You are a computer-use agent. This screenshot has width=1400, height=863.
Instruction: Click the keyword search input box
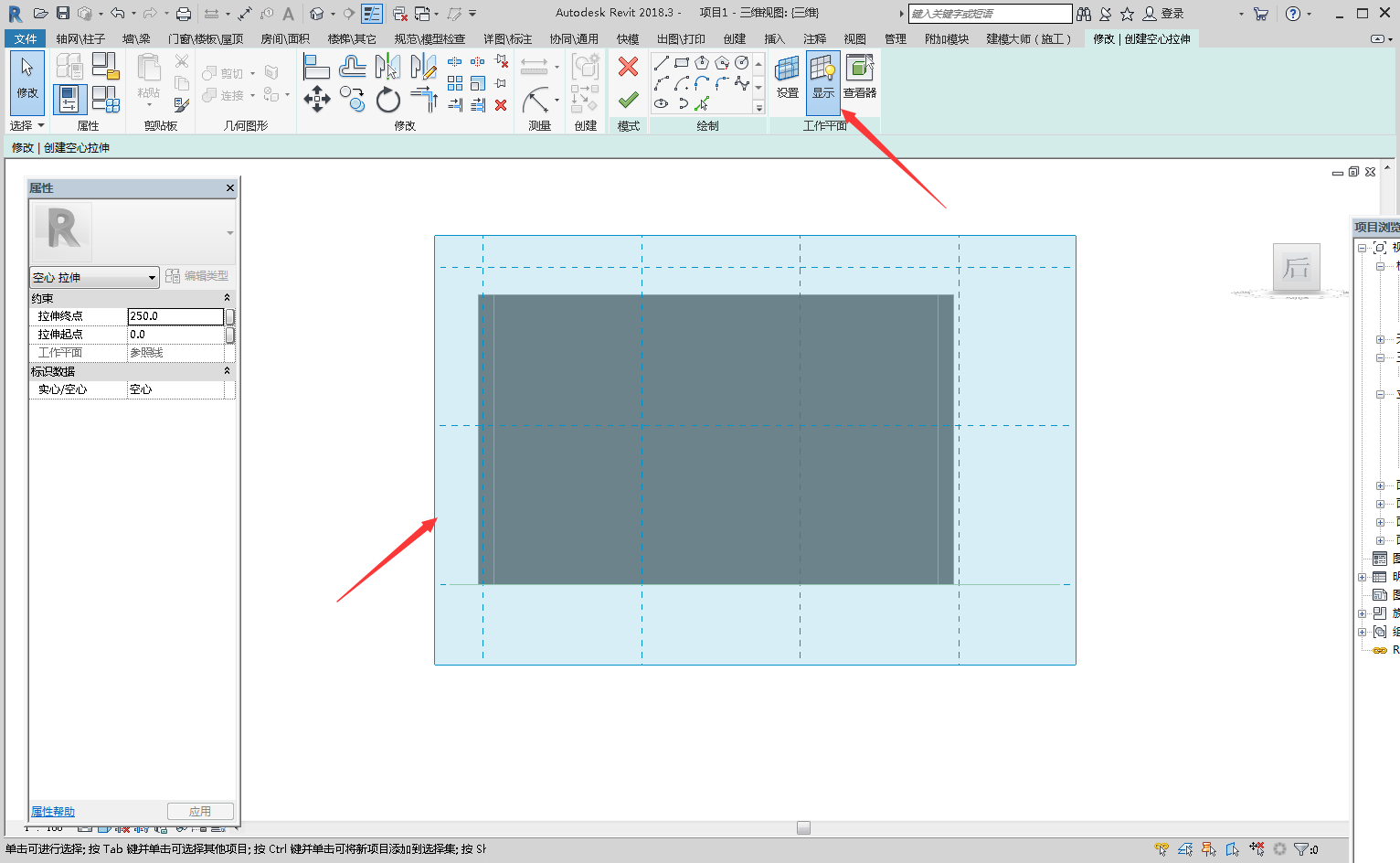click(991, 14)
